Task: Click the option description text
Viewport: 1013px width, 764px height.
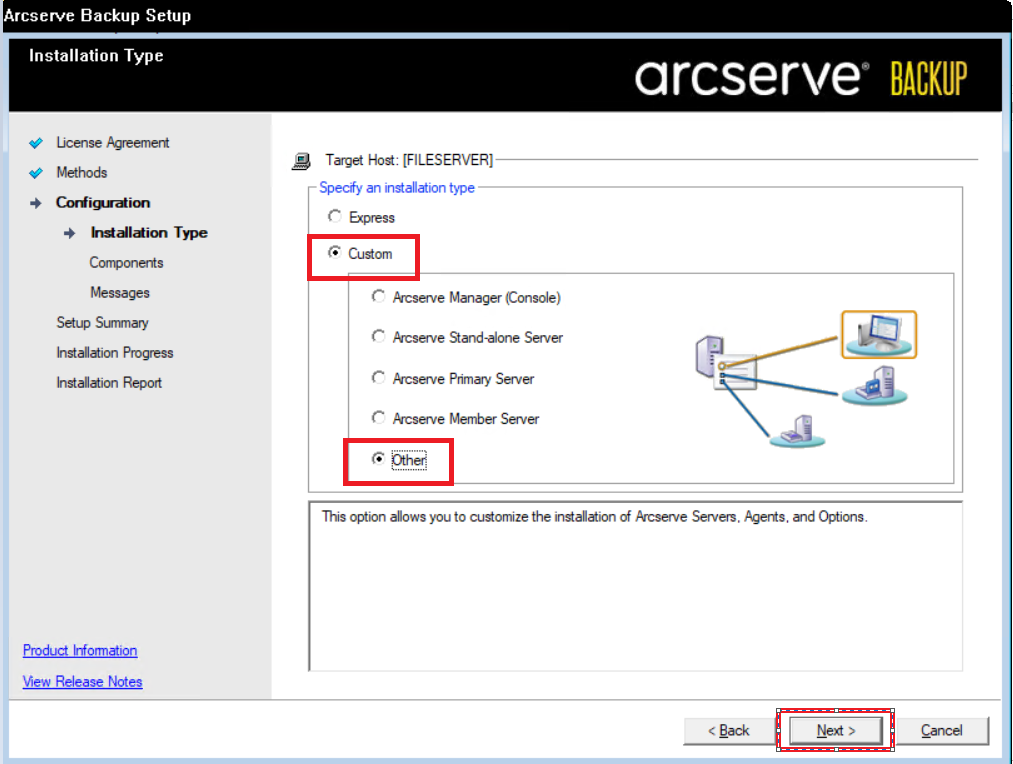Action: pos(594,517)
